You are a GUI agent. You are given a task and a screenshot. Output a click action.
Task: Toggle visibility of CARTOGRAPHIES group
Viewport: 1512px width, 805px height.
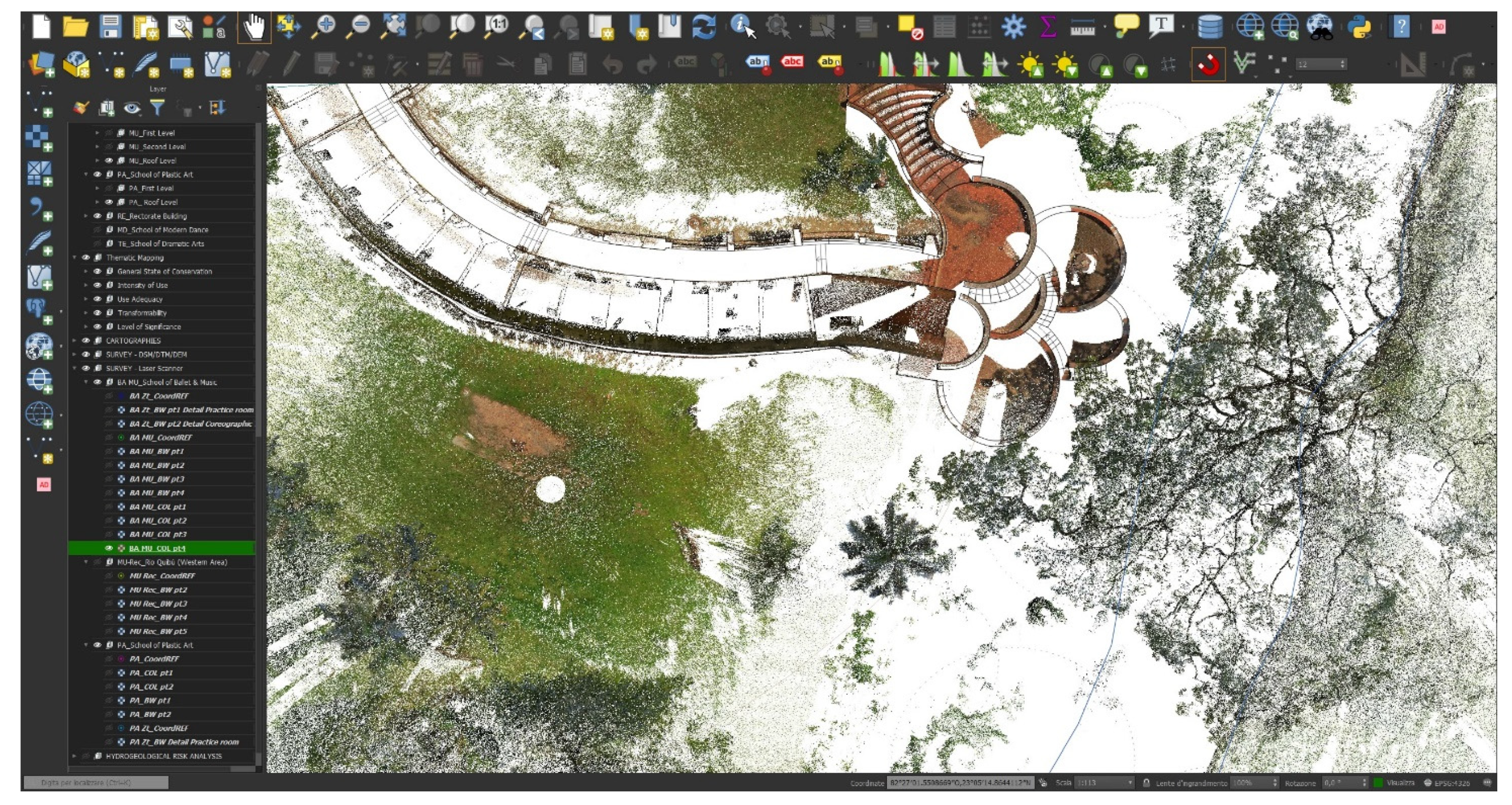point(86,341)
